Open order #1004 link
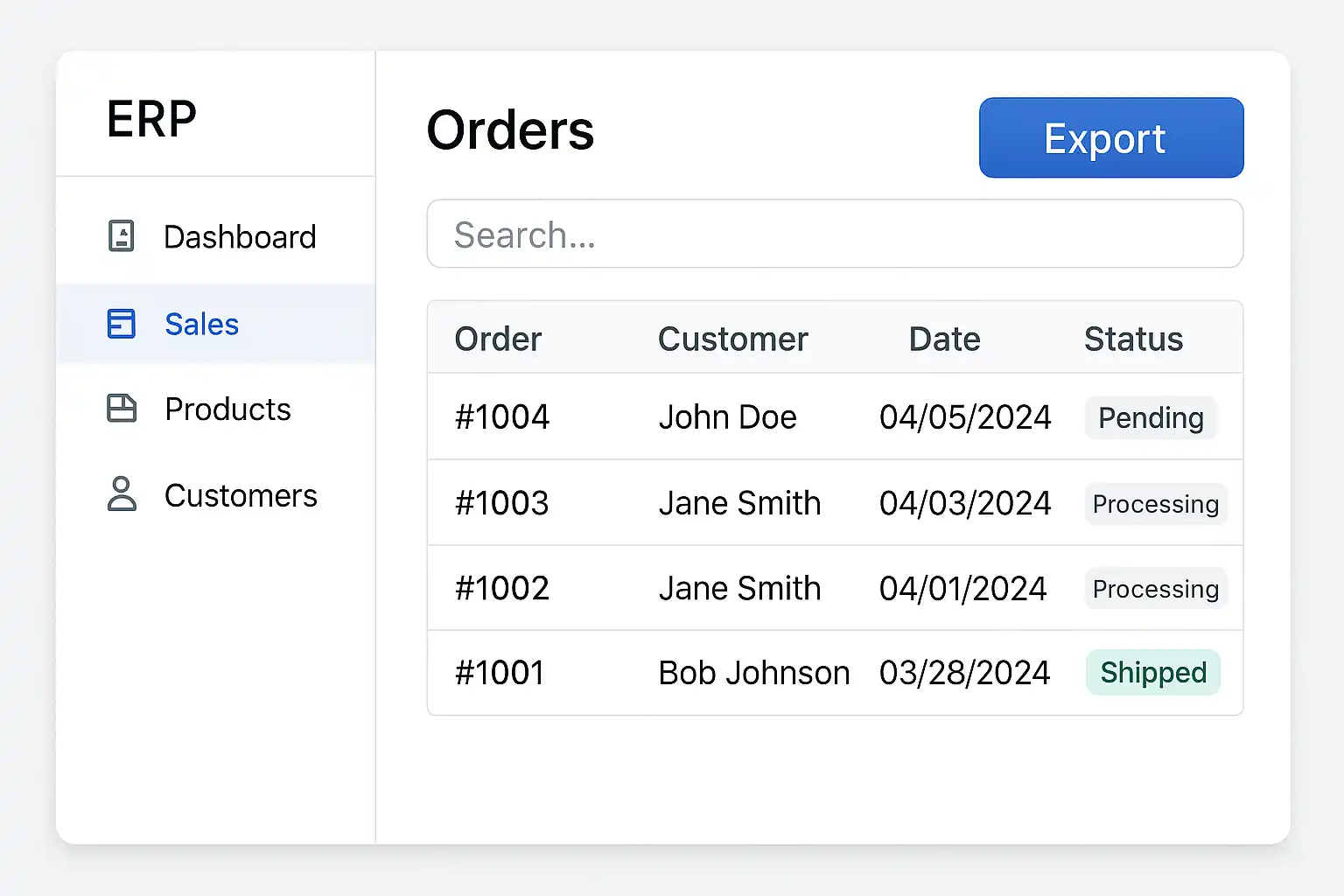1344x896 pixels. pos(502,417)
